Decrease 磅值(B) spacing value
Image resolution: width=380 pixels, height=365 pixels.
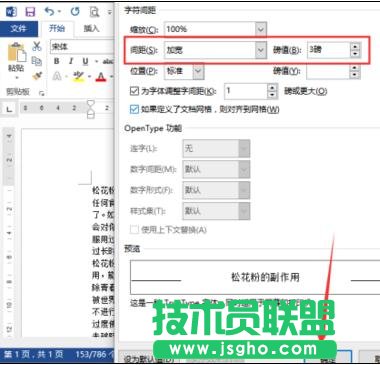click(x=355, y=54)
